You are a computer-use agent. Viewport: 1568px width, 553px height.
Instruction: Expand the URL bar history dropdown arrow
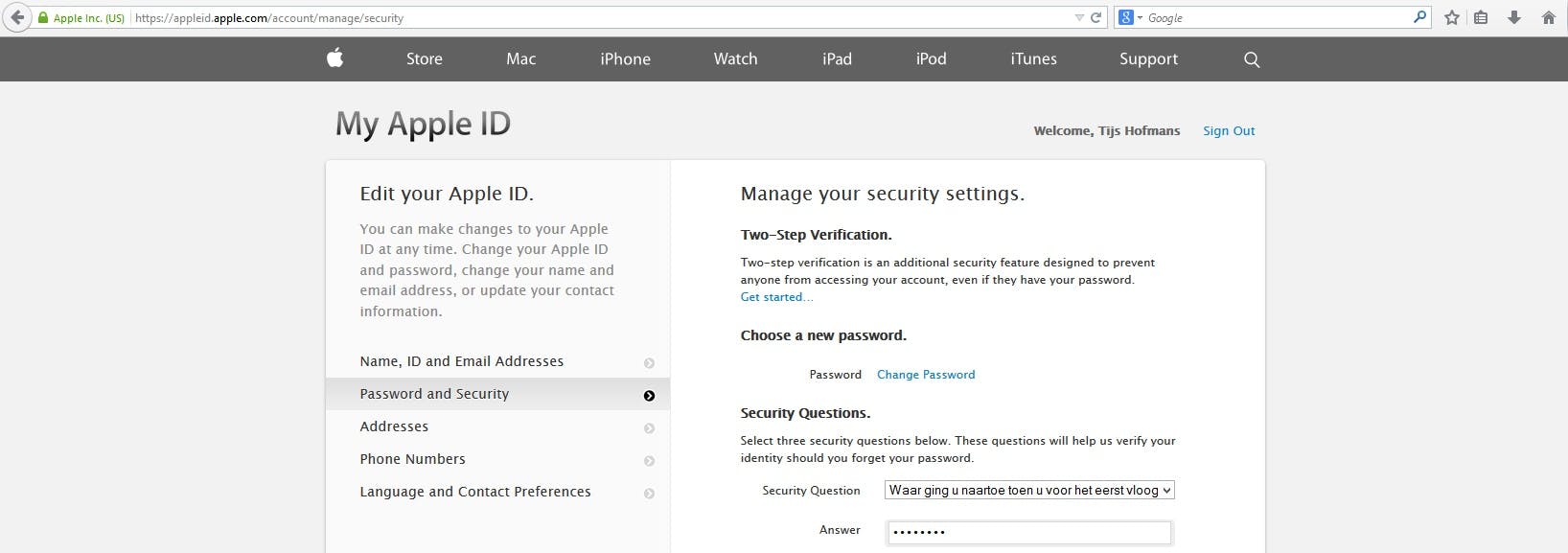pyautogui.click(x=1079, y=17)
